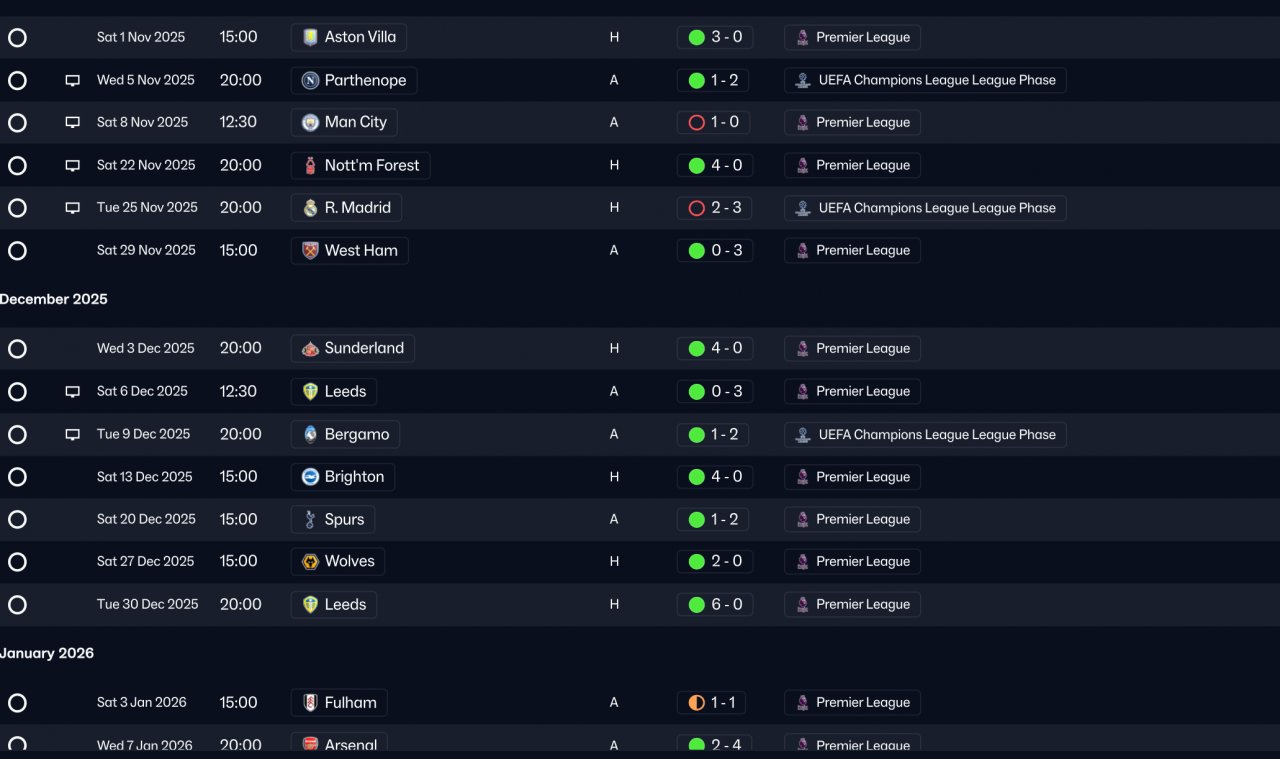Open the Premier League competition tag for the Wolves match
The image size is (1280, 759).
click(x=852, y=562)
